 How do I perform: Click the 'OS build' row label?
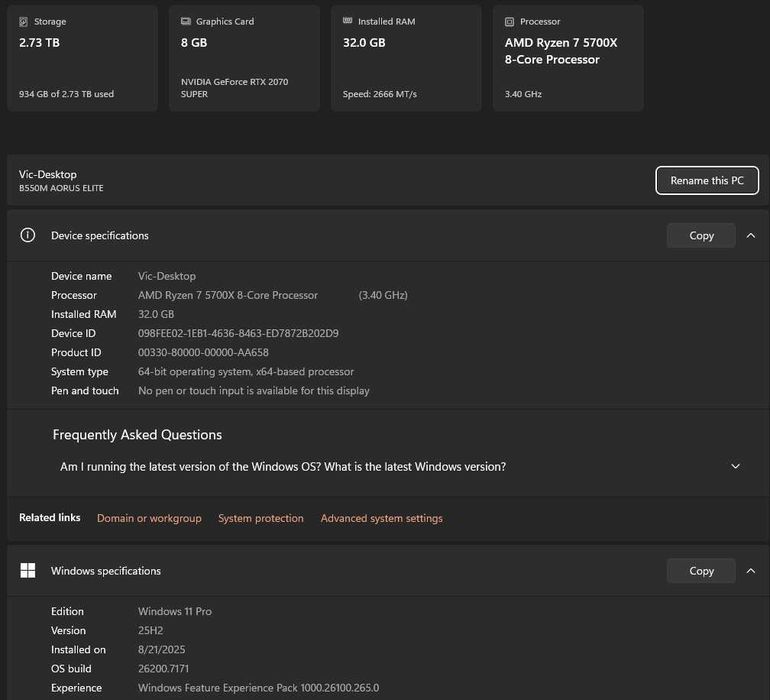coord(71,669)
